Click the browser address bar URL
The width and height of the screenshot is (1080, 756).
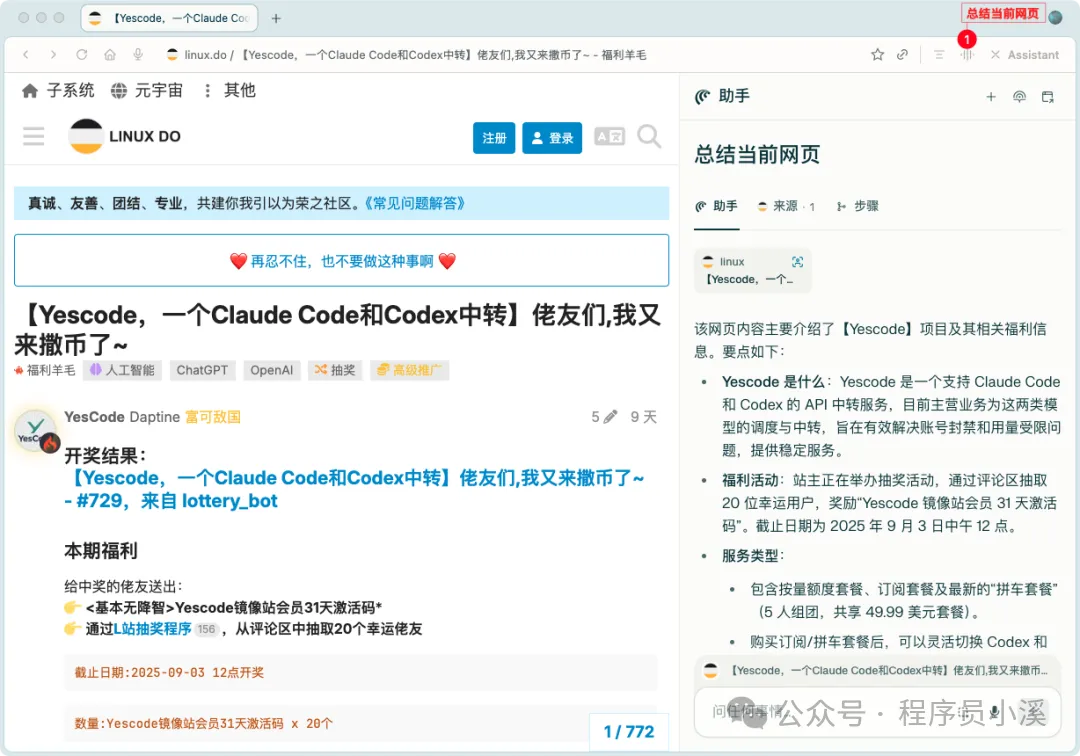pyautogui.click(x=415, y=54)
